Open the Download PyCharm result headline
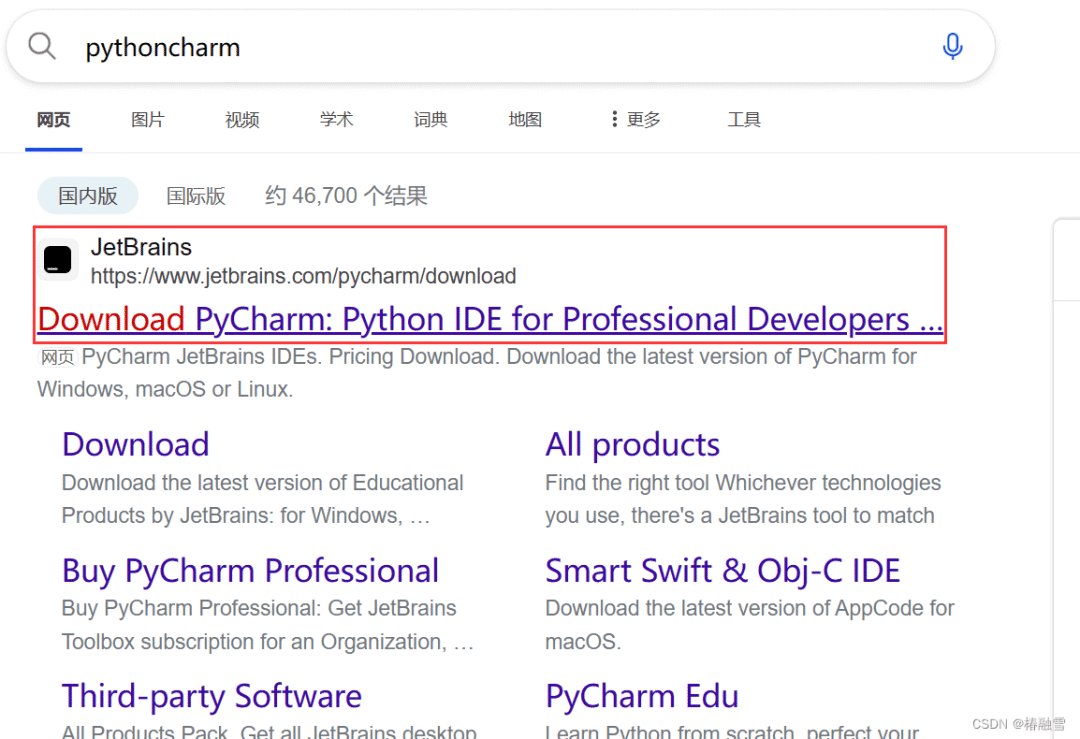The image size is (1080, 739). 490,320
